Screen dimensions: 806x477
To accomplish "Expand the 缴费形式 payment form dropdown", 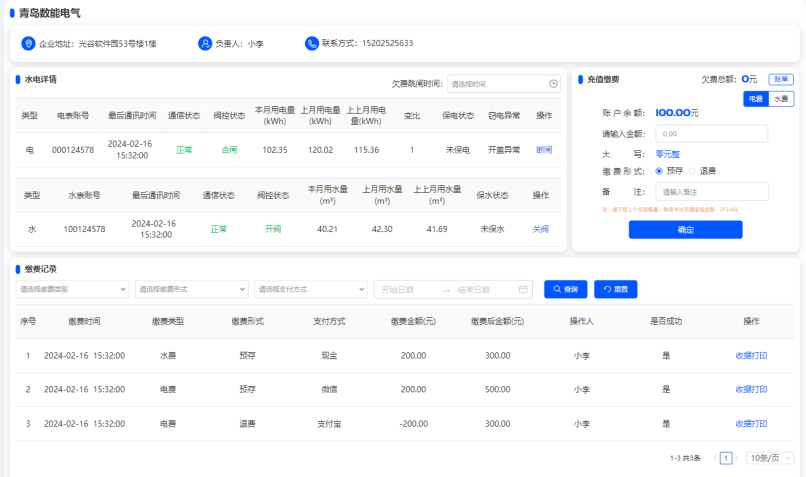I will click(x=191, y=289).
